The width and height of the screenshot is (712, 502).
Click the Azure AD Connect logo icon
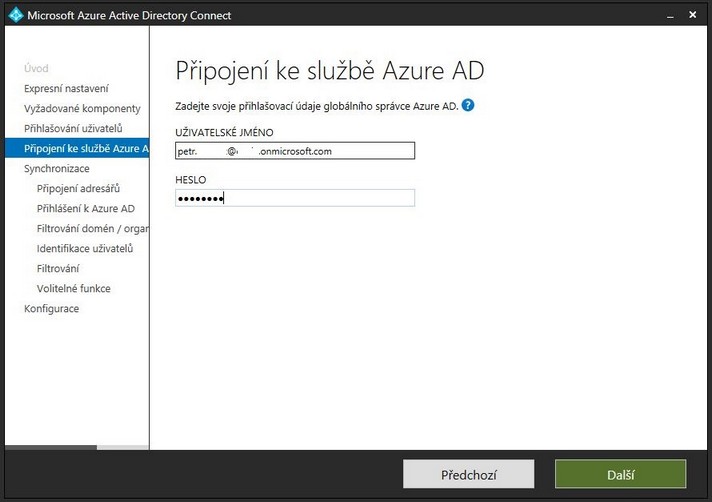click(x=15, y=15)
